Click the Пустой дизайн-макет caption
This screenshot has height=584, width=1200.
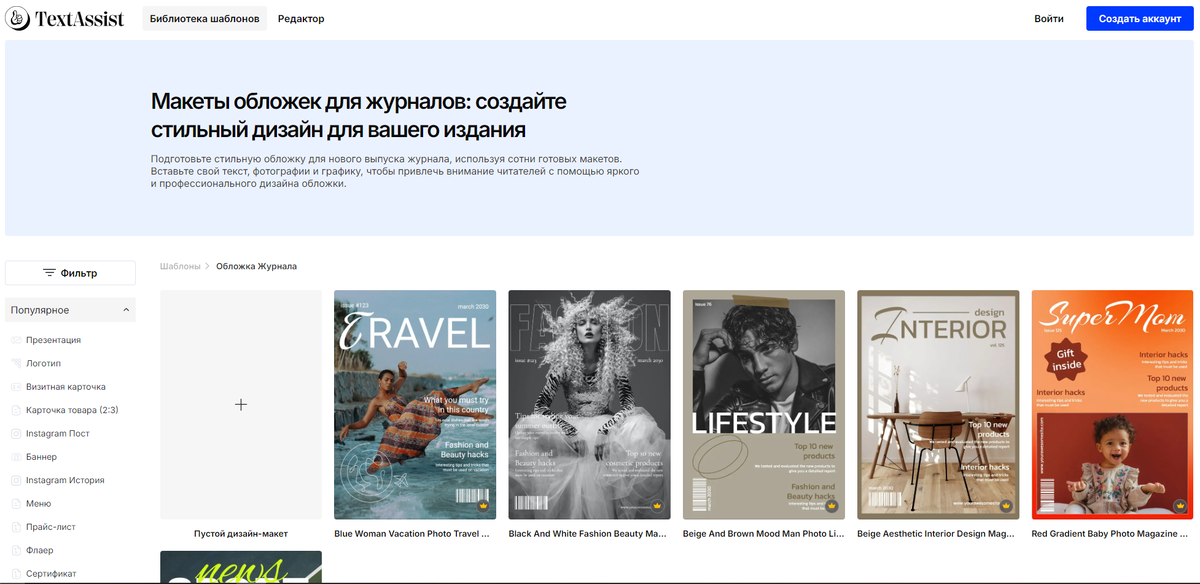(x=241, y=534)
